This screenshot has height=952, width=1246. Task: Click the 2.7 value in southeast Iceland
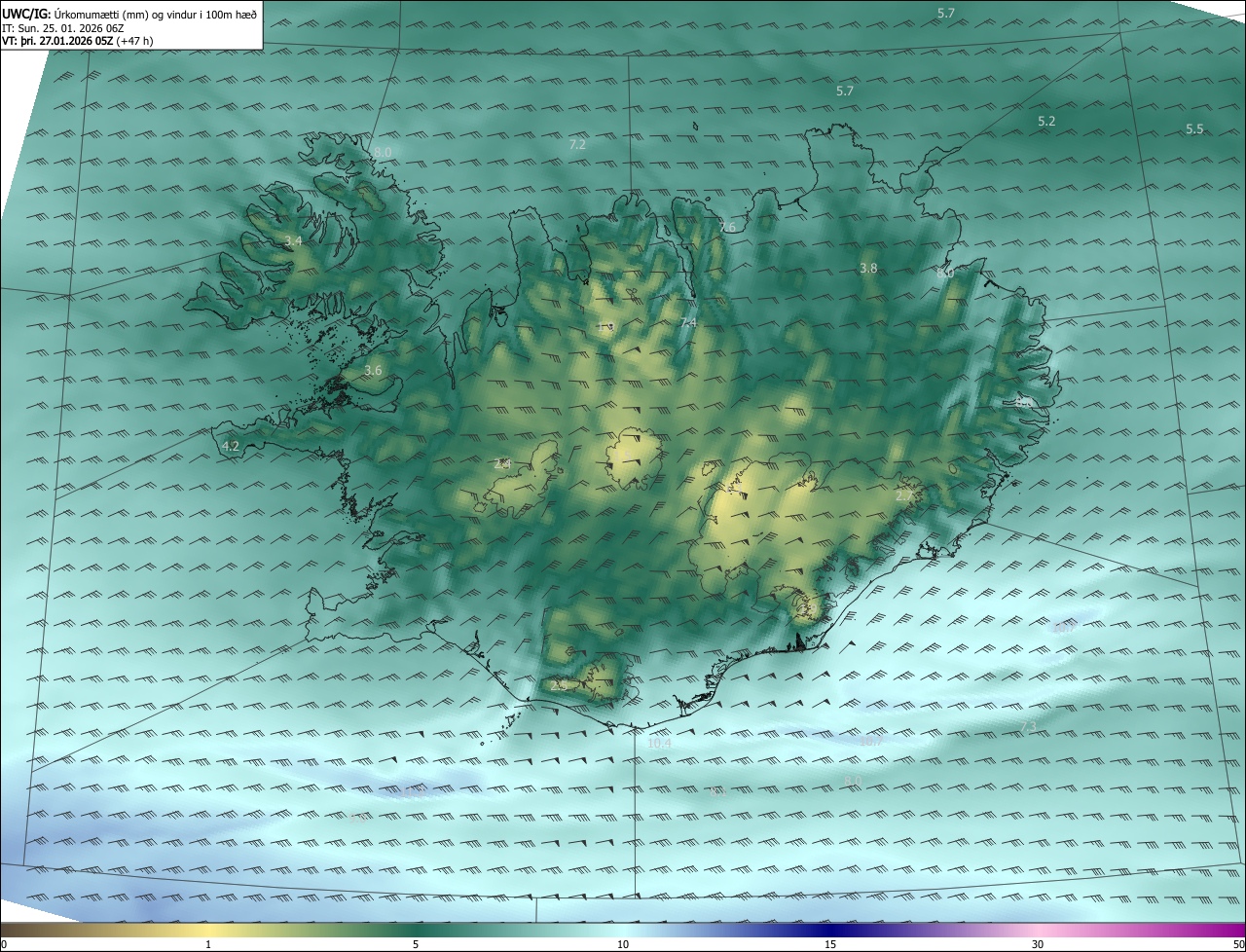point(904,495)
